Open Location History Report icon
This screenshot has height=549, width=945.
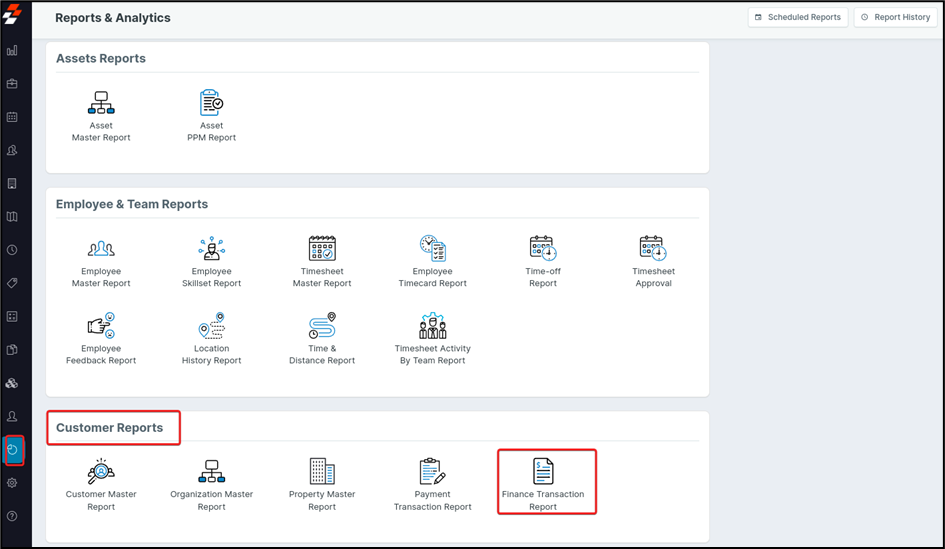(x=212, y=325)
